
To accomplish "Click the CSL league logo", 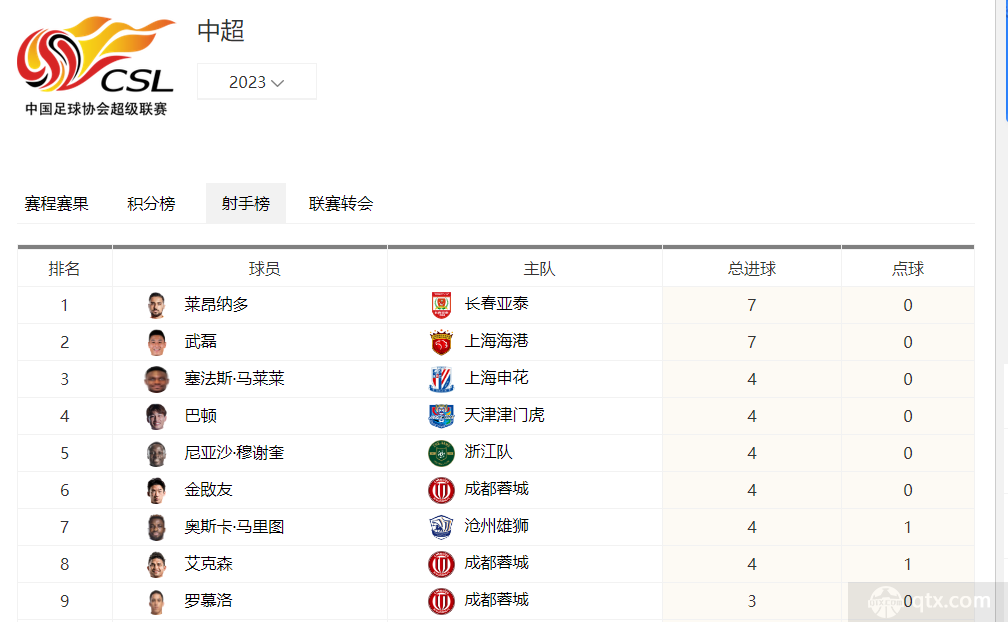I will [x=96, y=66].
